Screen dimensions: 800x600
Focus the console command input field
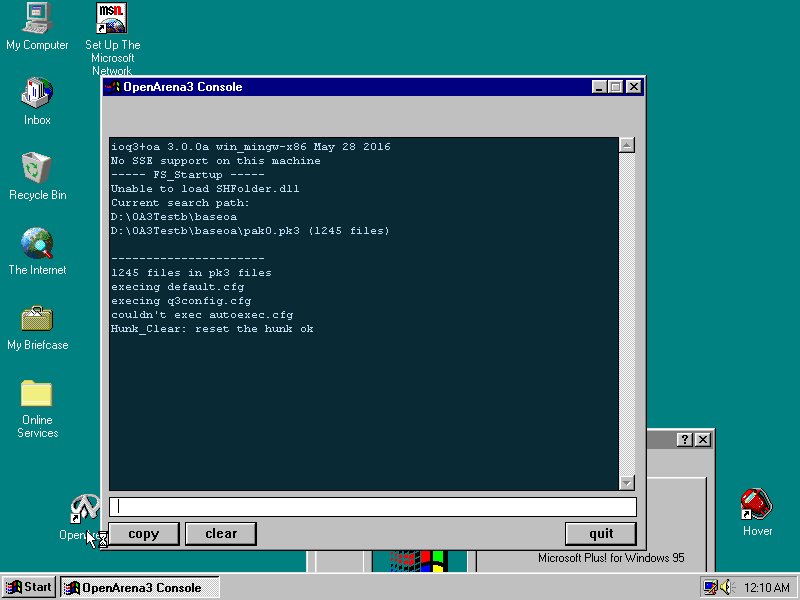click(x=372, y=507)
